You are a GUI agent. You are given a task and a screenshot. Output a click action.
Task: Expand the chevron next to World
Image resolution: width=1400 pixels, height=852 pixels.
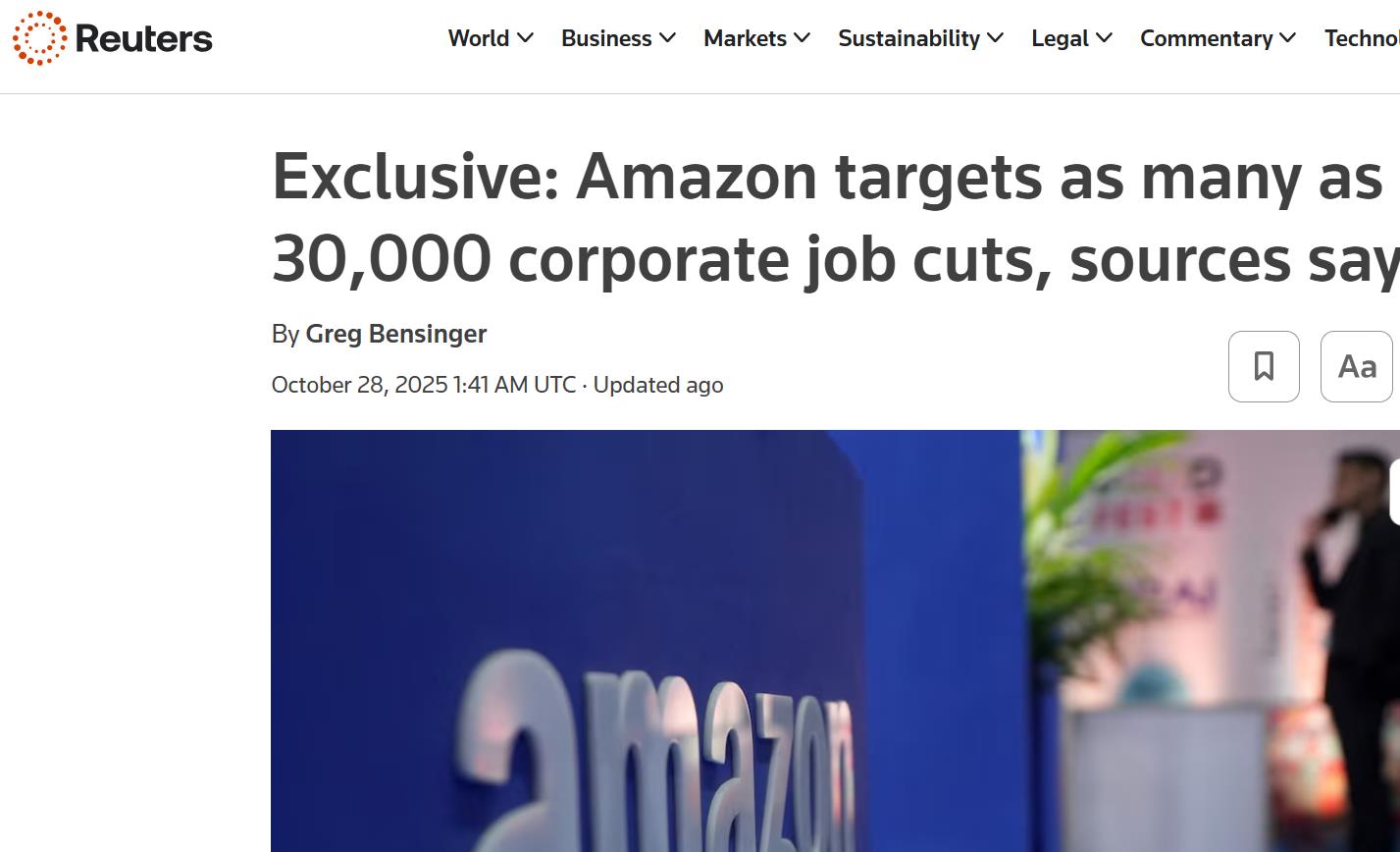pos(526,38)
